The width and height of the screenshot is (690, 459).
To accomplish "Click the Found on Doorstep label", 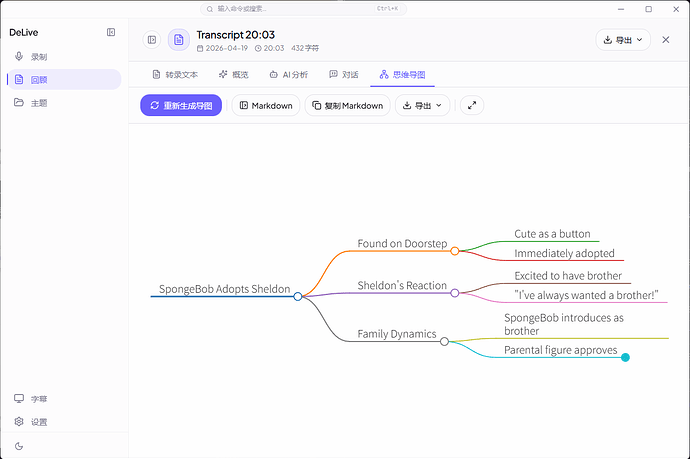I will point(402,244).
